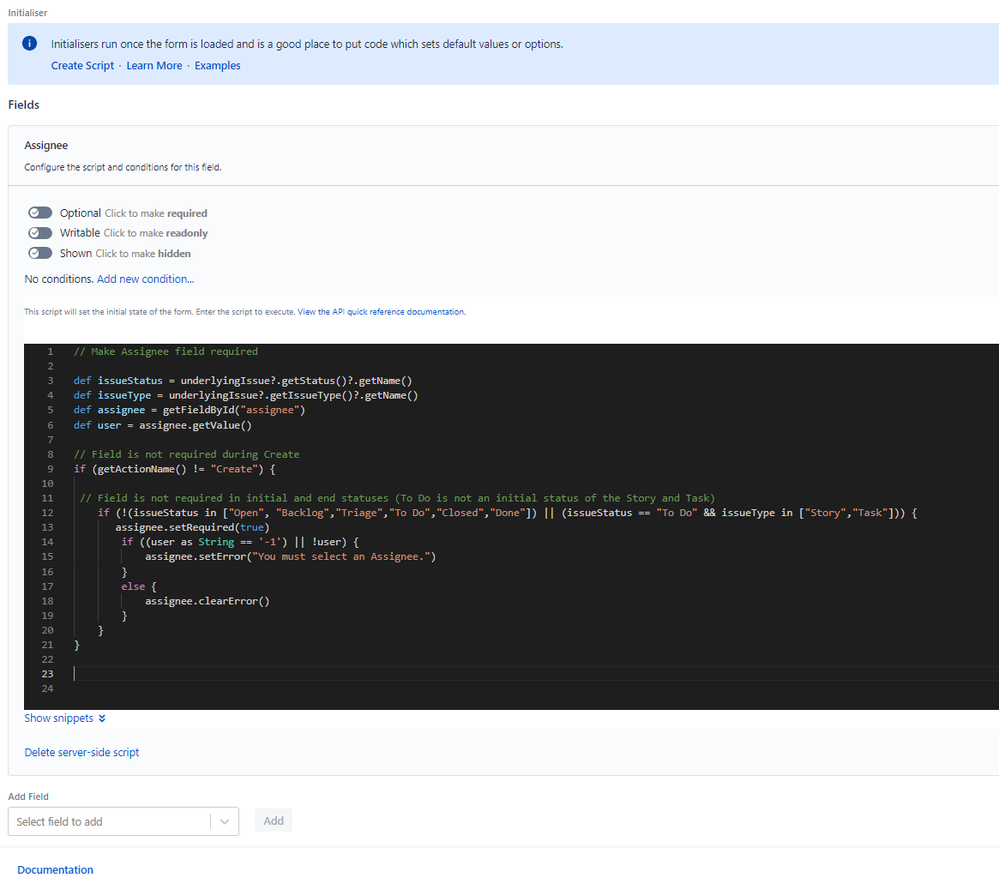Toggle the Writable switch to make readonly
The image size is (999, 883).
click(x=40, y=233)
